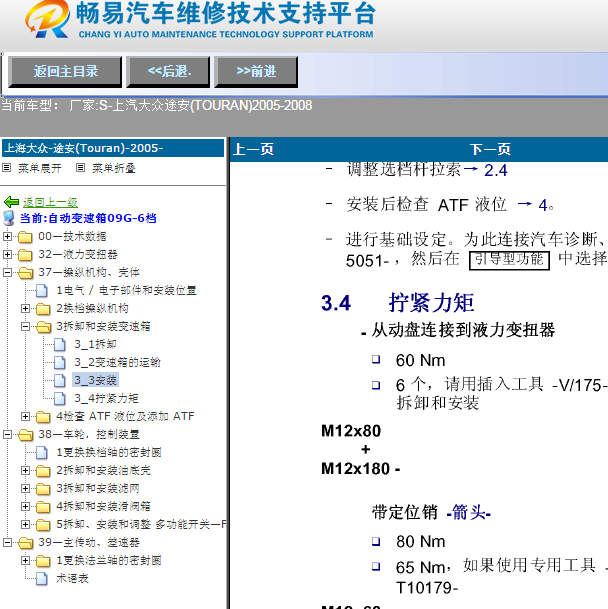Open the 3_1拆卸 page
Screen dimensions: 608x609
tap(95, 345)
